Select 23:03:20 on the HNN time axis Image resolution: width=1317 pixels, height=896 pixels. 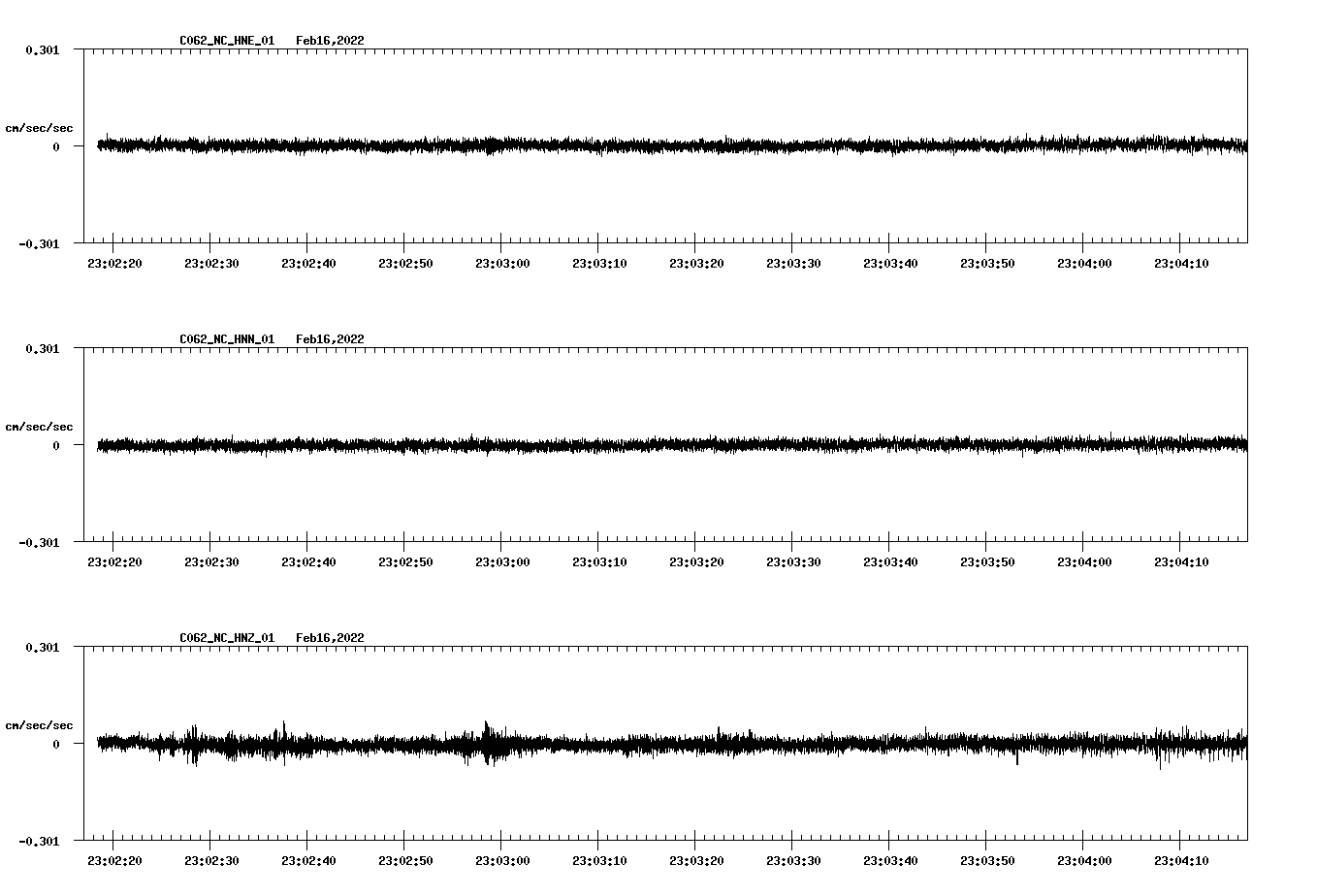pos(696,561)
